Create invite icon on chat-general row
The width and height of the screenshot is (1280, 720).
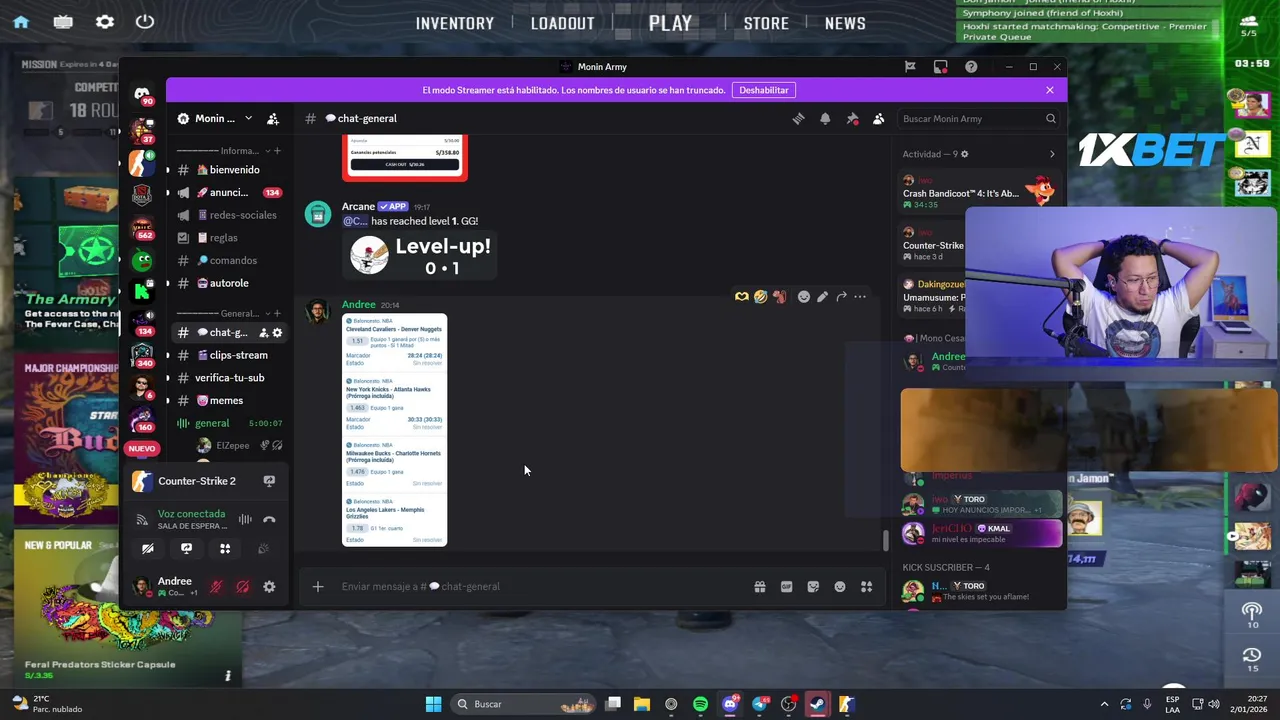click(264, 333)
